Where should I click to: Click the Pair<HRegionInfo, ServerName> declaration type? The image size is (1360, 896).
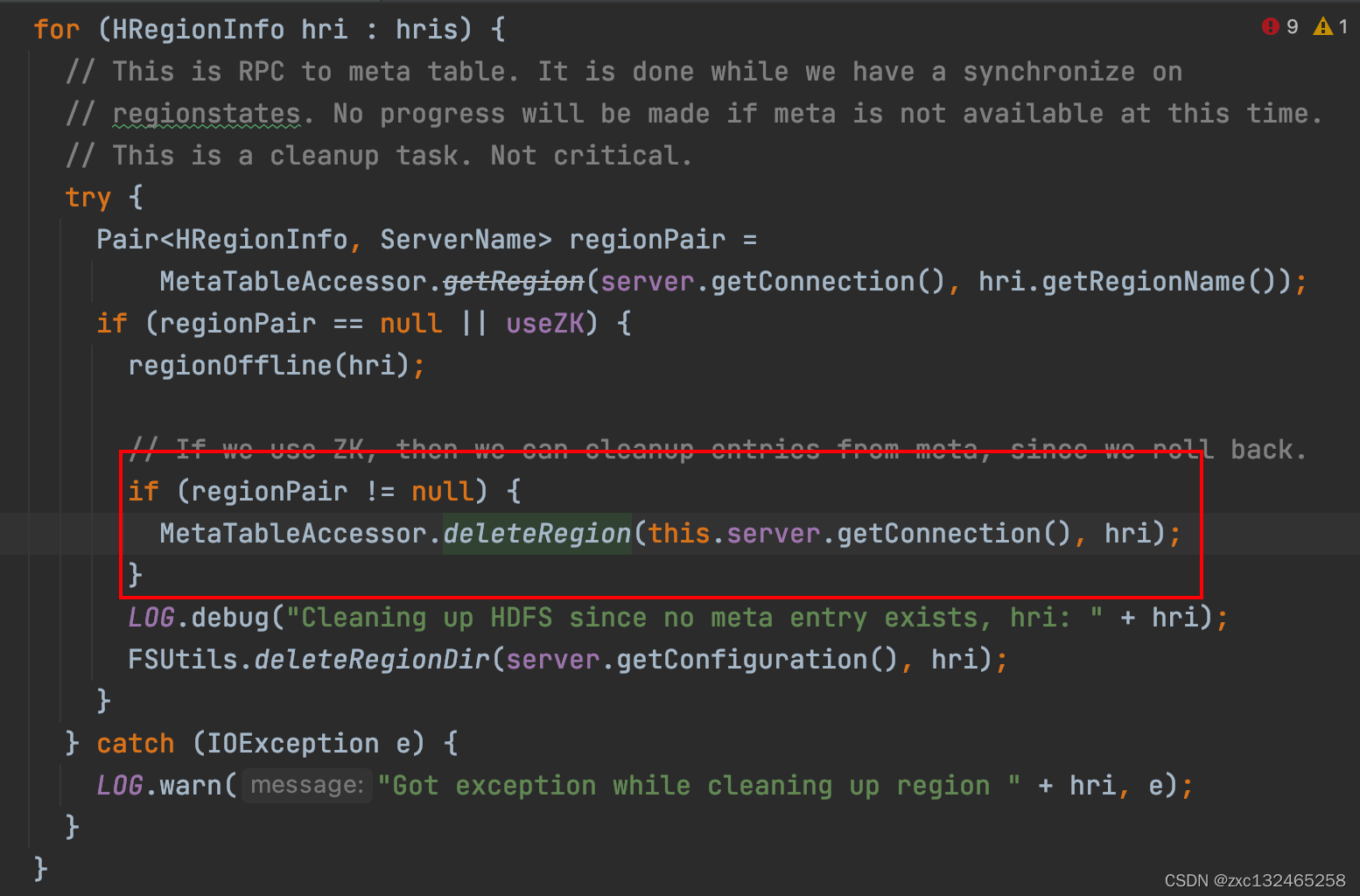pos(324,239)
